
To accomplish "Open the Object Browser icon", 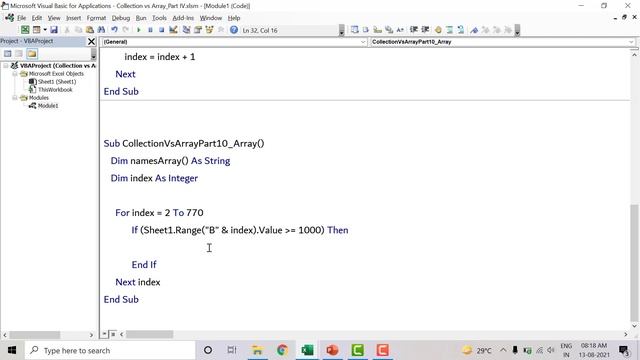I will click(209, 30).
